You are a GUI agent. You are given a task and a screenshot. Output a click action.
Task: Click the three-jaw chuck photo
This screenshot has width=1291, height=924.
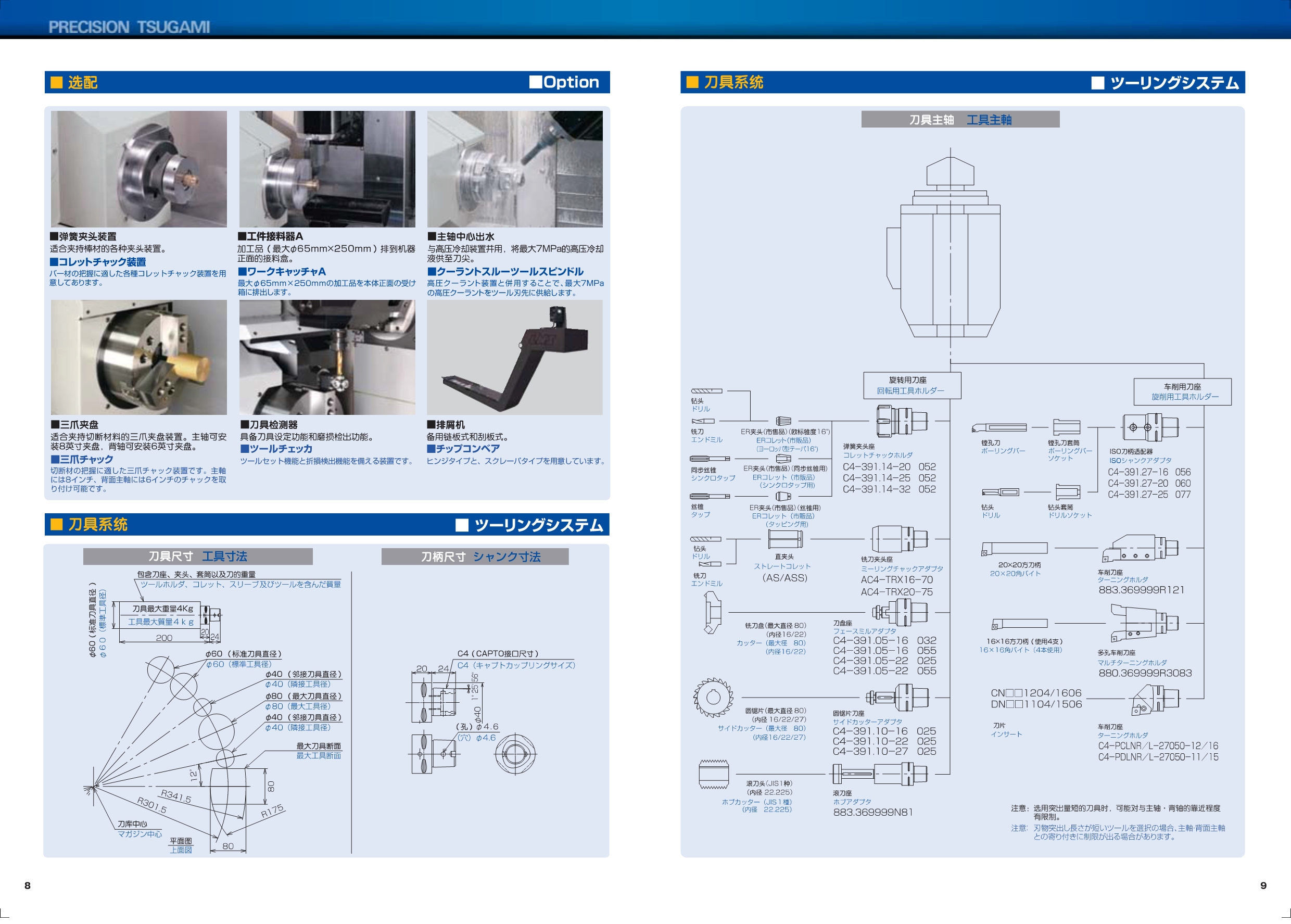pyautogui.click(x=139, y=357)
